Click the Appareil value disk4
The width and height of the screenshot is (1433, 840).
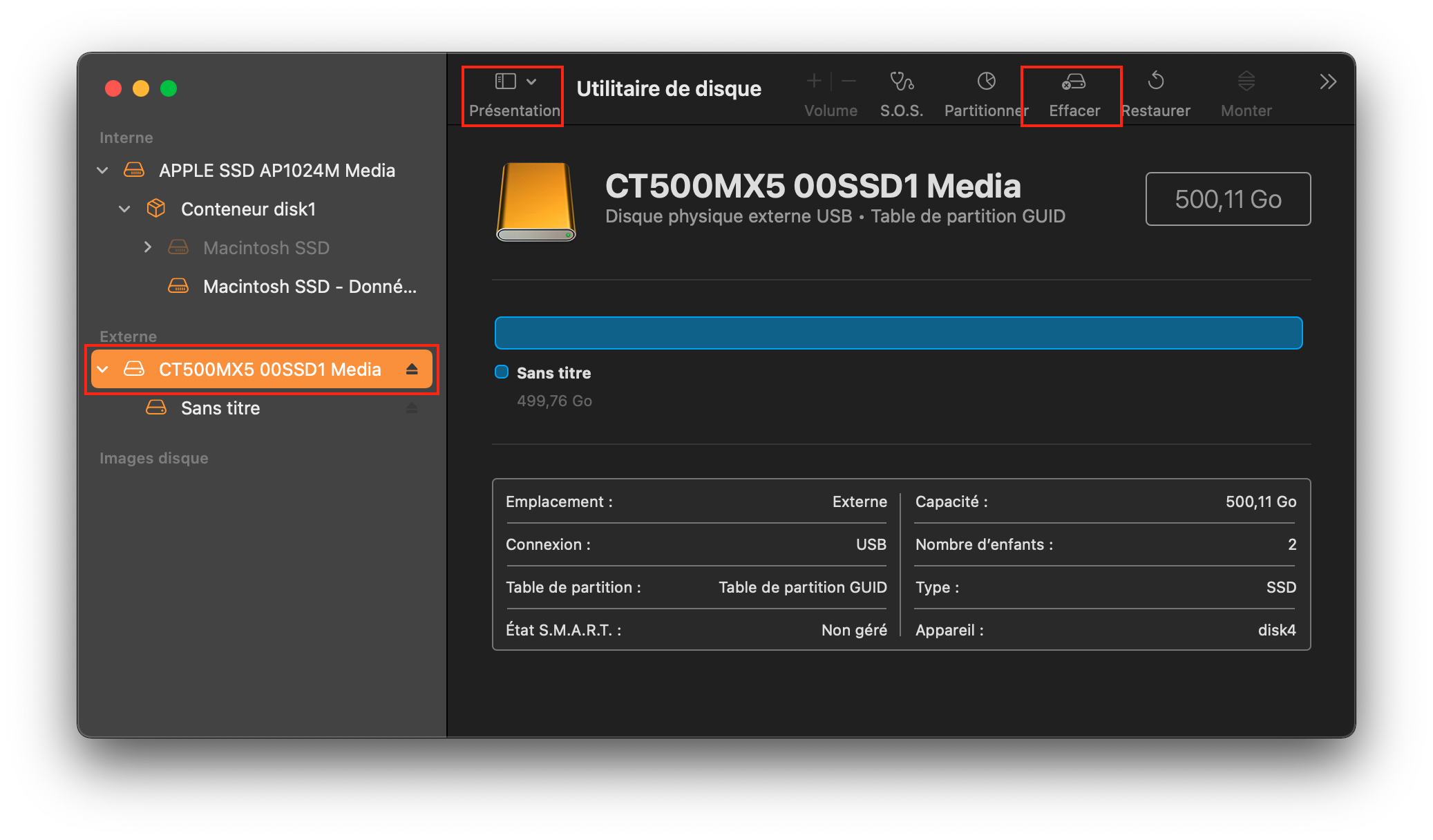tap(1277, 630)
